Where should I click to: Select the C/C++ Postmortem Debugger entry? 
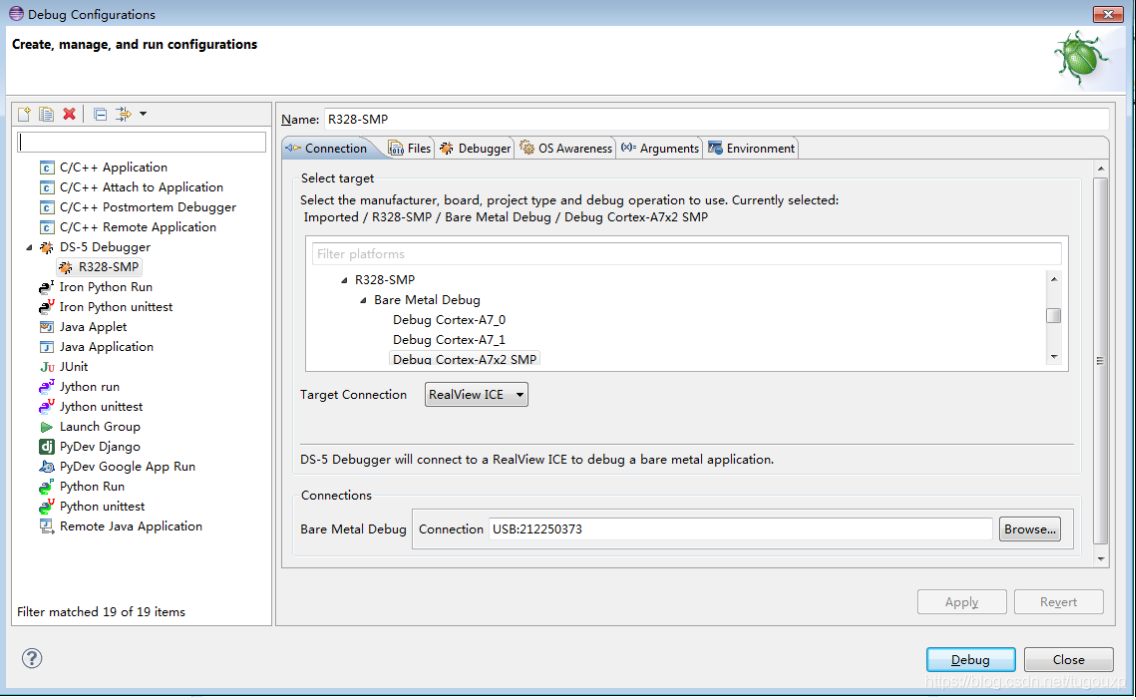click(x=148, y=207)
